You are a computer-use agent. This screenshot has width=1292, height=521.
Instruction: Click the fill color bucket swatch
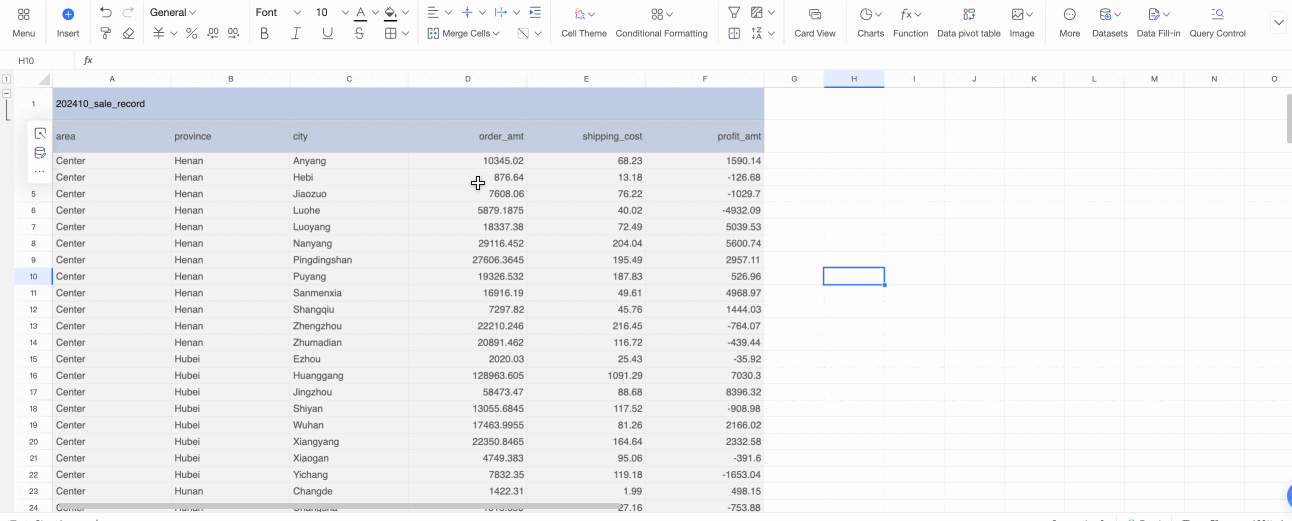click(389, 13)
